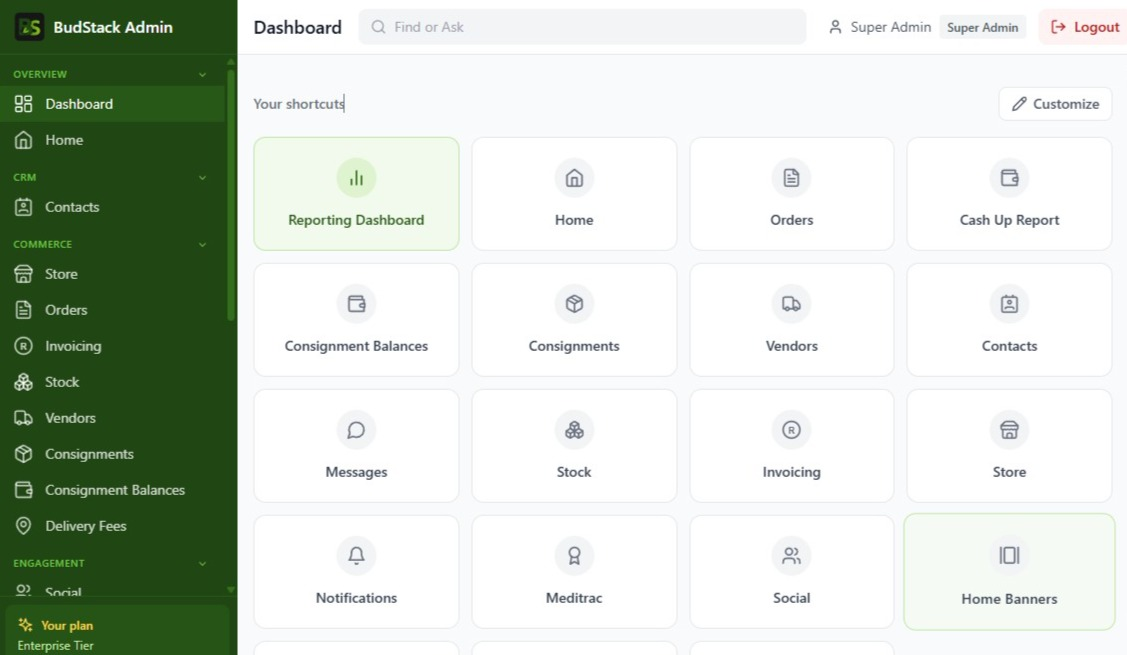
Task: Click the Dashboard page title
Action: (x=298, y=27)
